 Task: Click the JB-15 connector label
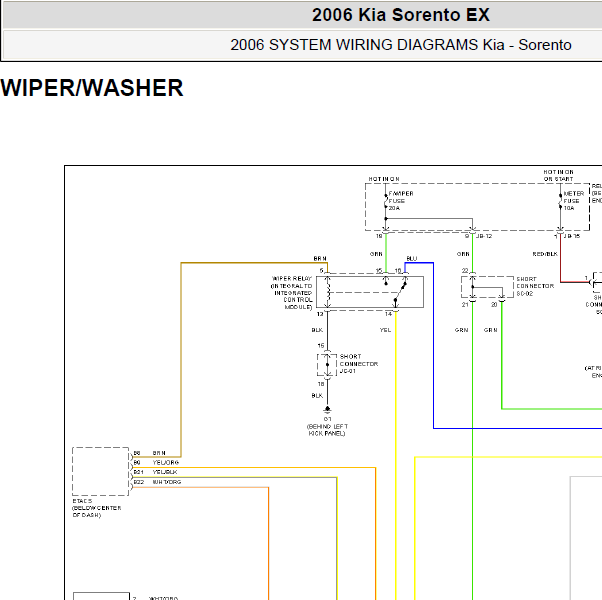tap(572, 236)
